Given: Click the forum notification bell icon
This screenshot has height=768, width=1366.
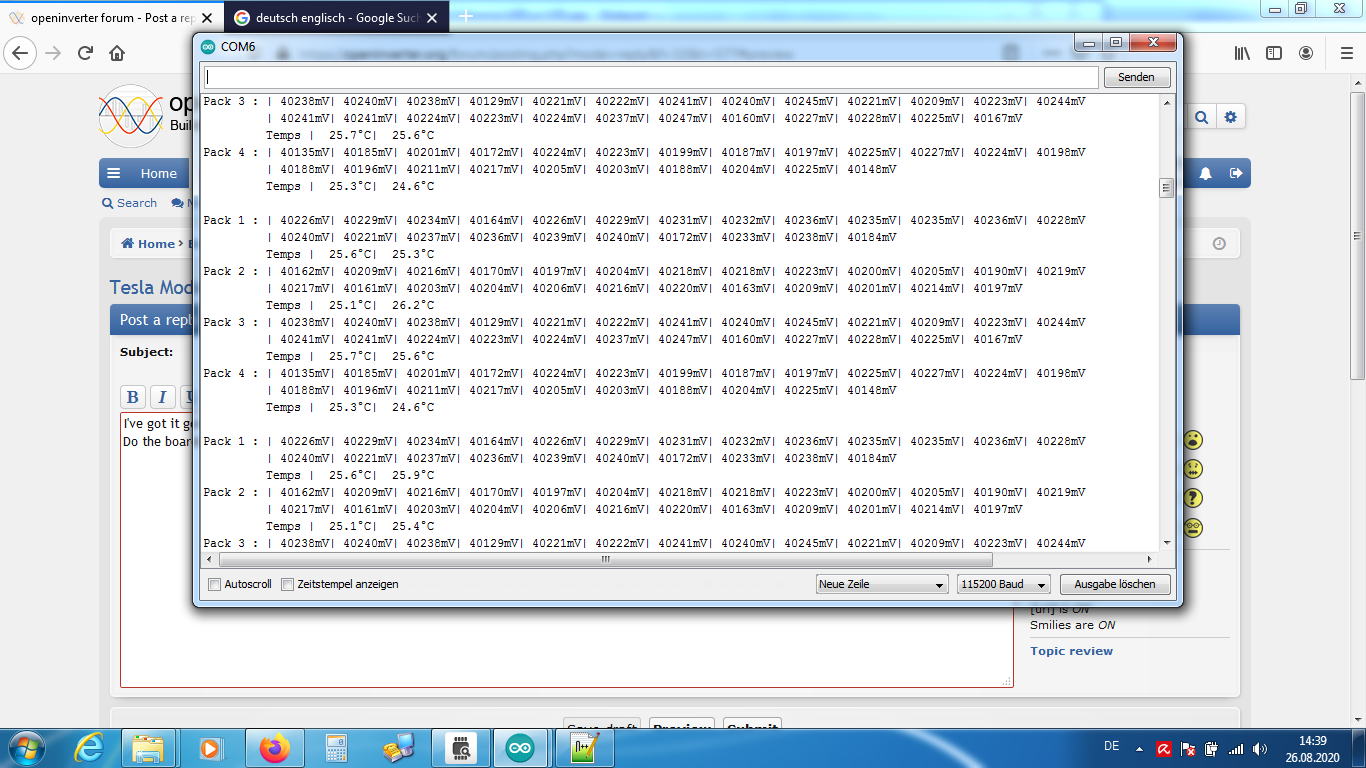Looking at the screenshot, I should [1206, 173].
